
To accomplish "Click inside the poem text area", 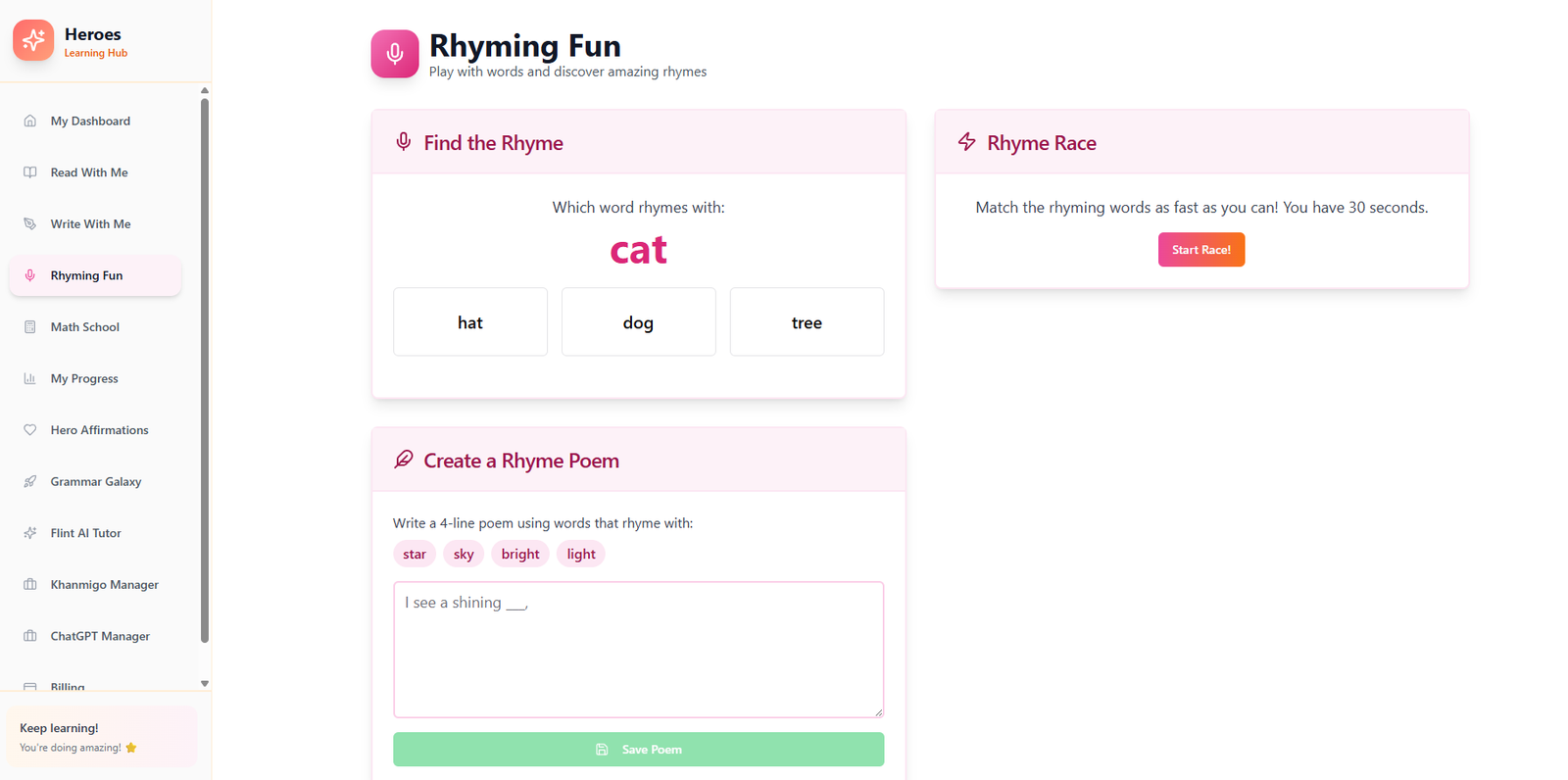I will click(638, 650).
